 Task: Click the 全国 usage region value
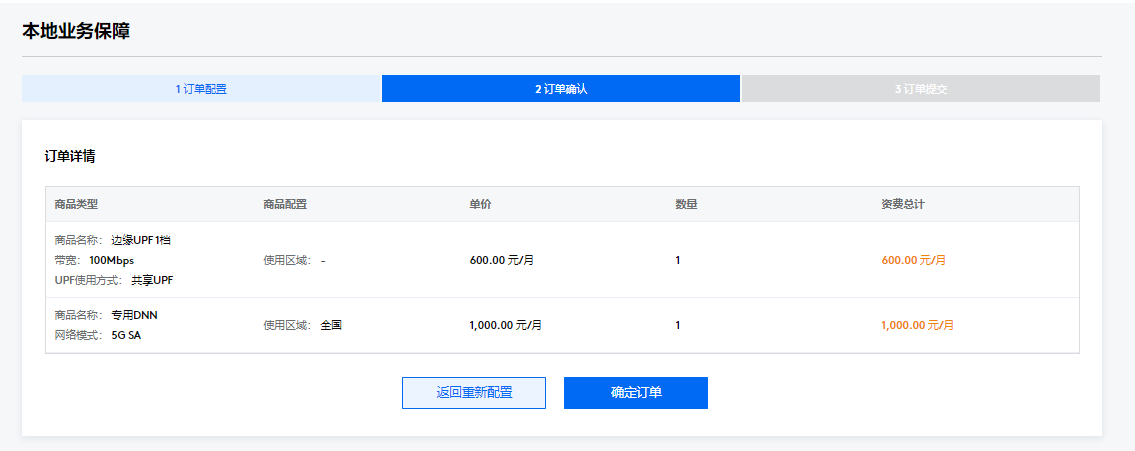(x=331, y=325)
